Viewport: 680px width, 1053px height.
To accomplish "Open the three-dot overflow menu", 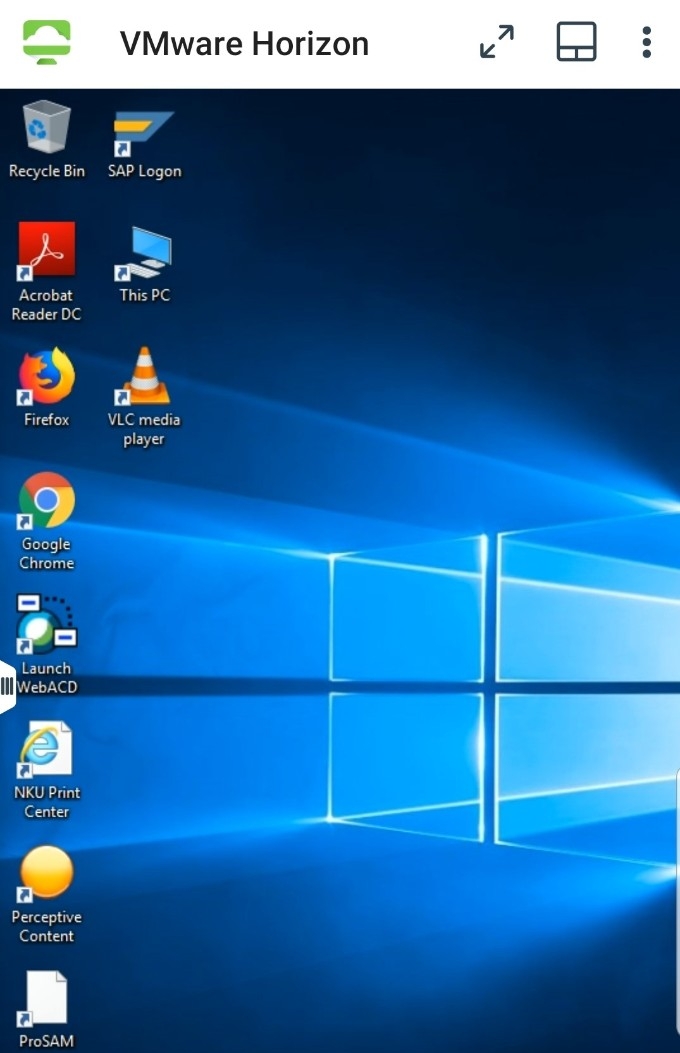I will [646, 42].
